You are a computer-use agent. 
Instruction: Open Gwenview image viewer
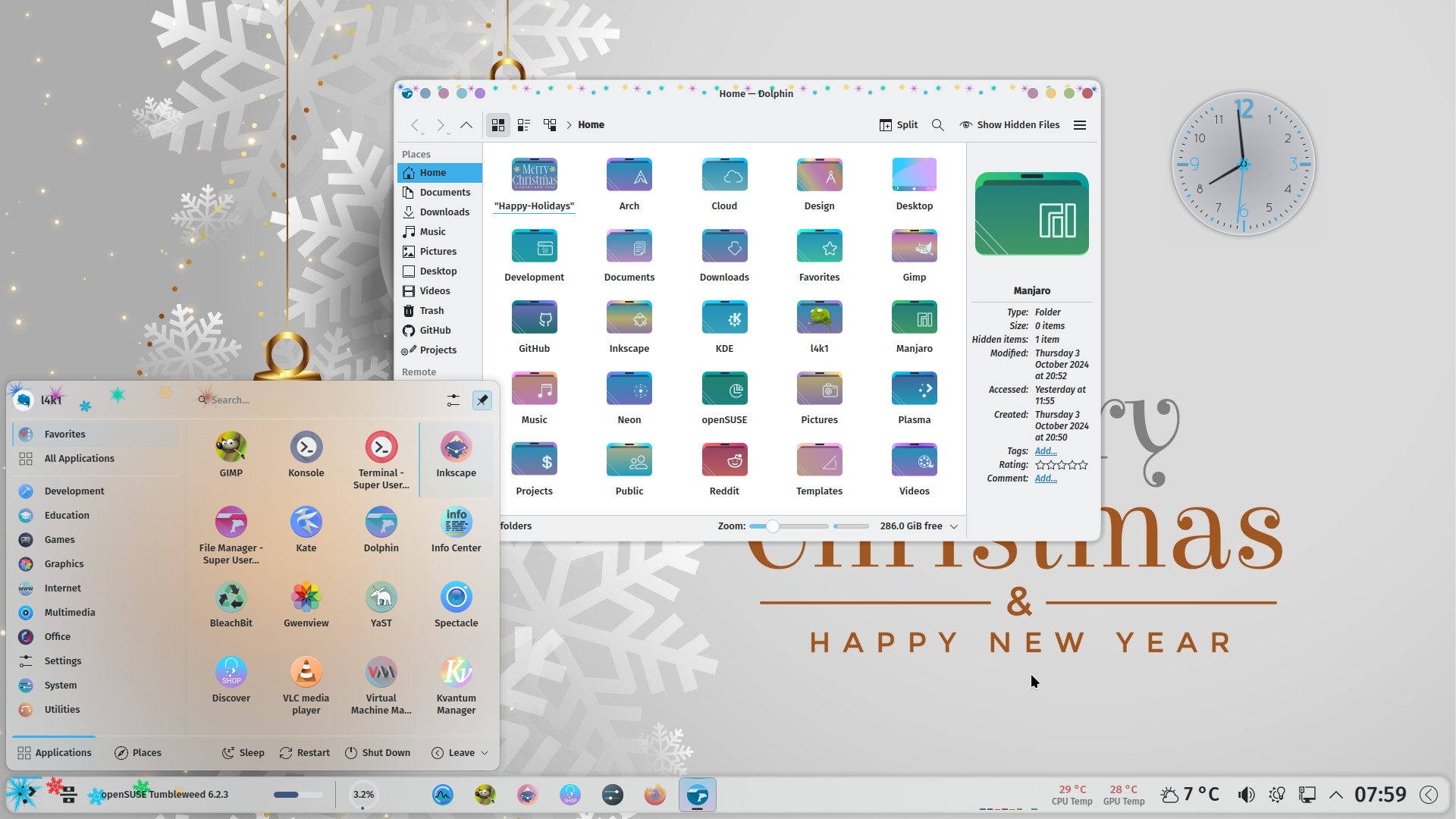pyautogui.click(x=306, y=605)
